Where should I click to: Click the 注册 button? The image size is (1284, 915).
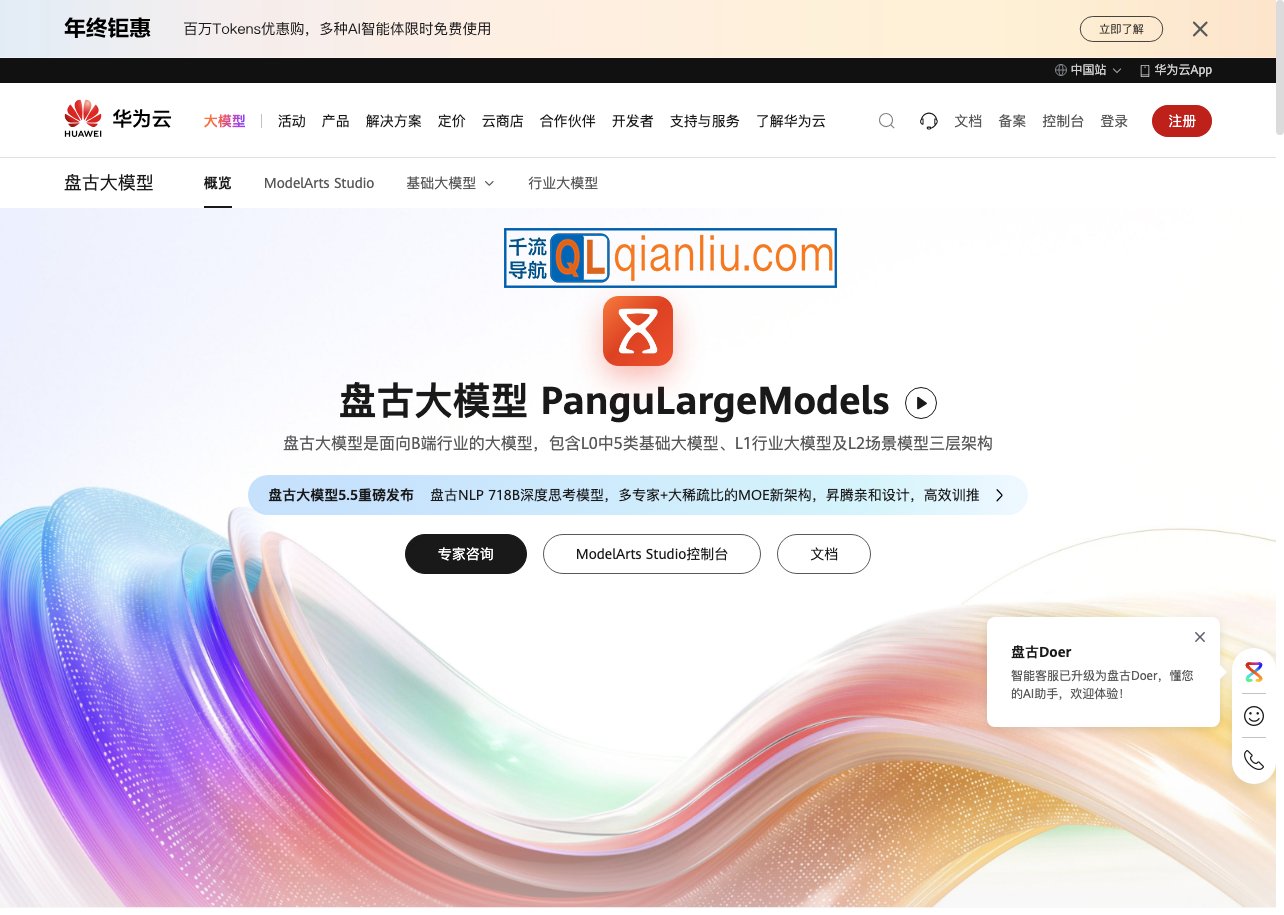(x=1181, y=120)
